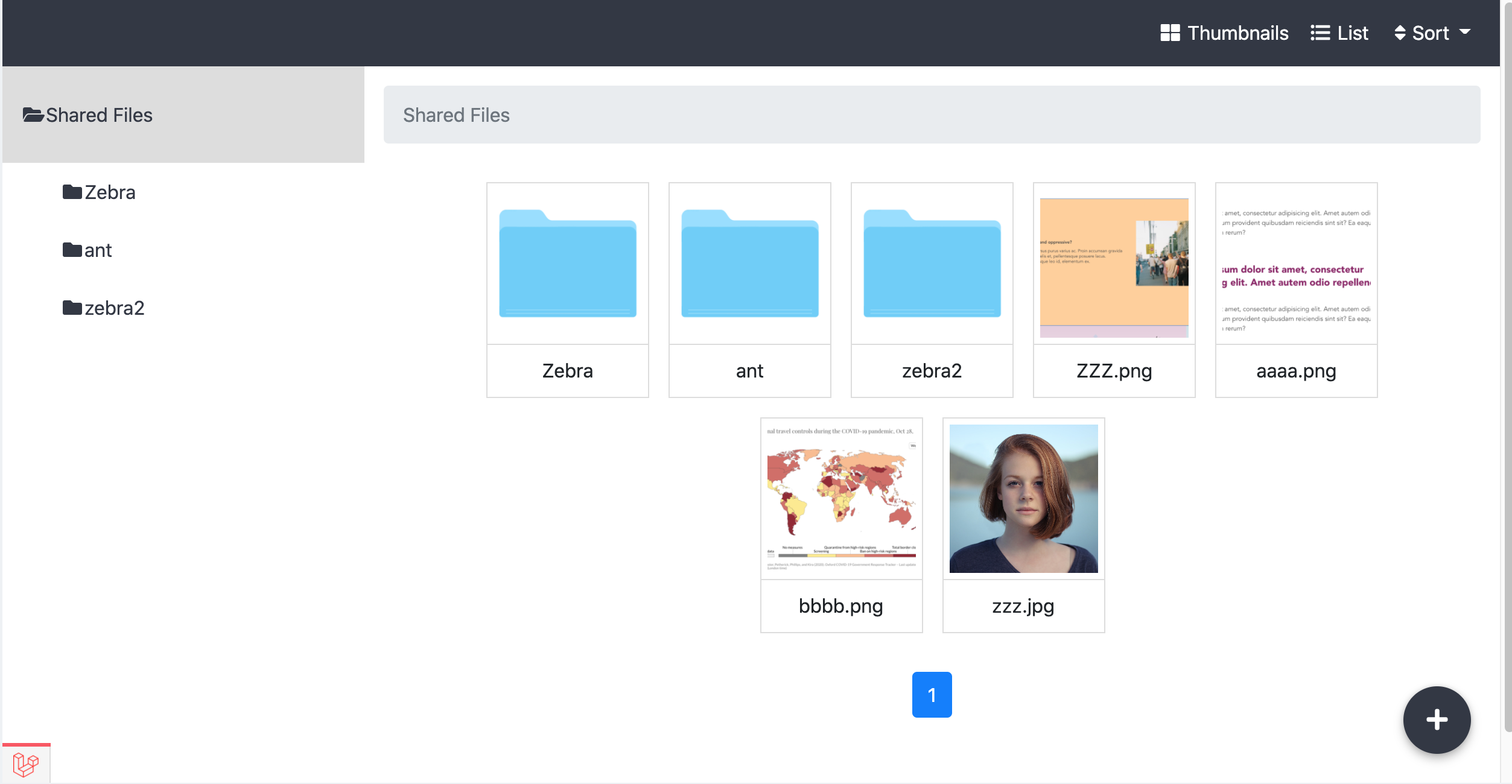The width and height of the screenshot is (1512, 784).
Task: Open the Zebra folder thumbnail
Action: 568,264
